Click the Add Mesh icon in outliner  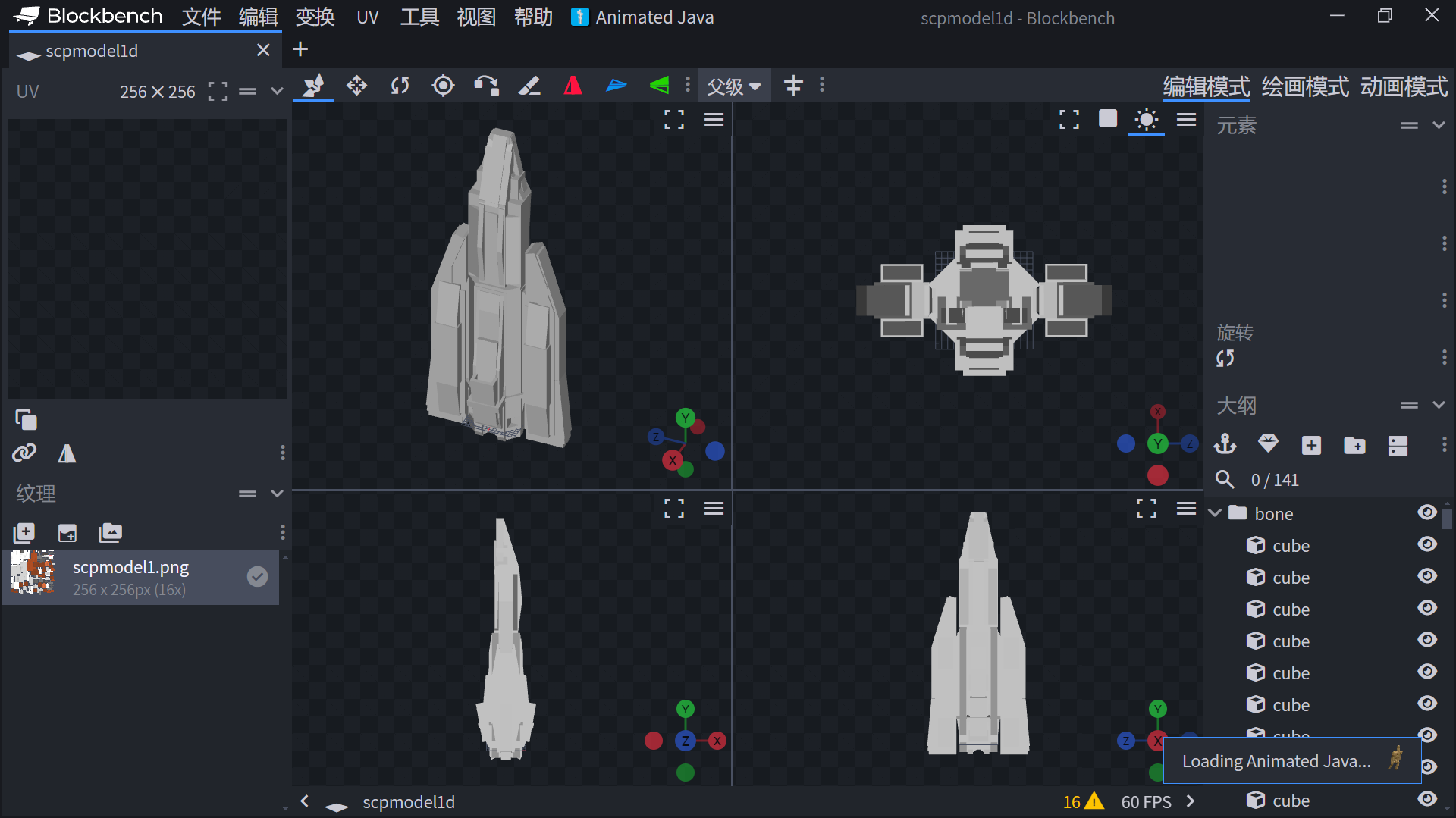pyautogui.click(x=1268, y=443)
